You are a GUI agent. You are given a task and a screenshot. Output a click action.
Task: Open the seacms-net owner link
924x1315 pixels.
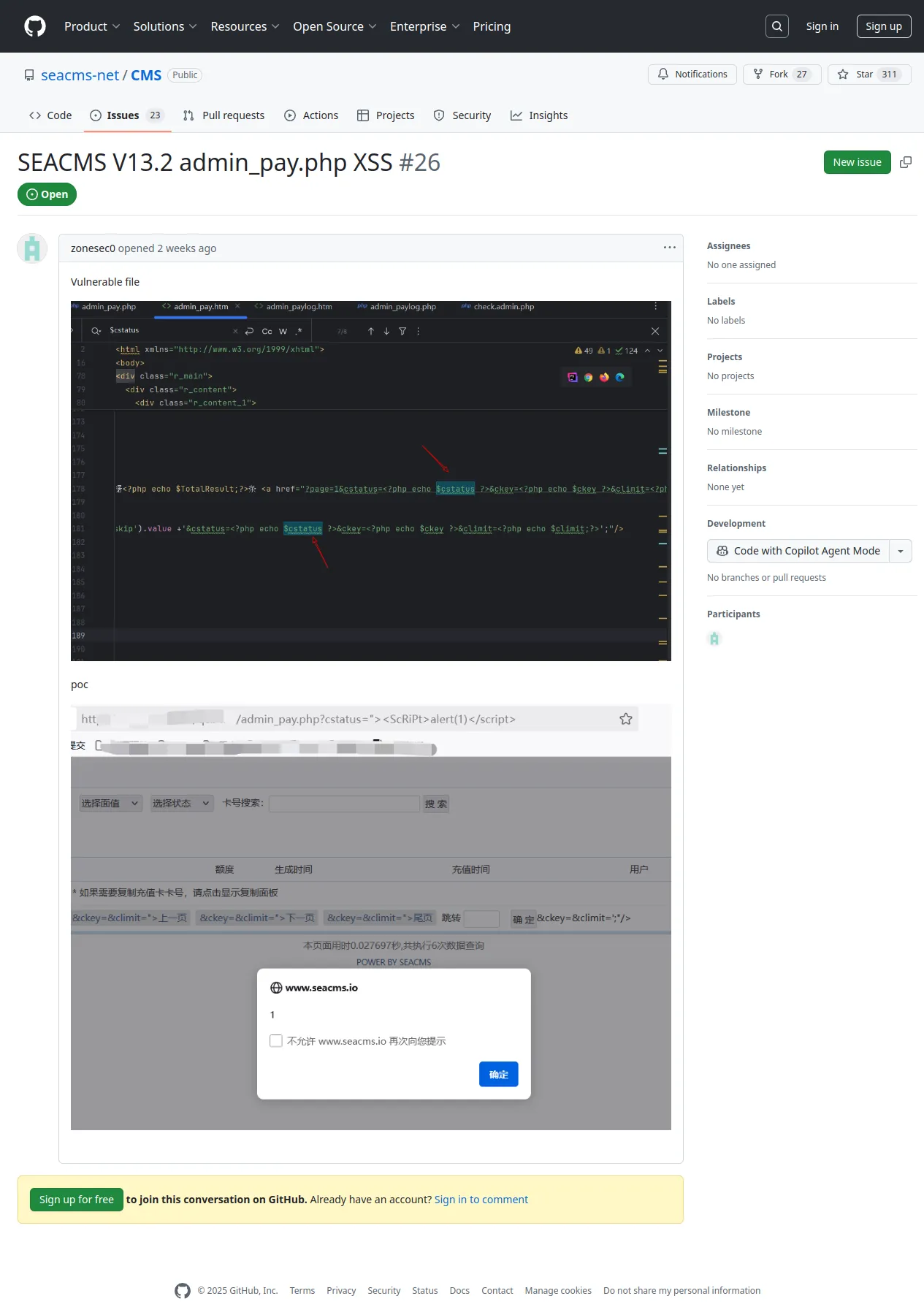point(80,75)
